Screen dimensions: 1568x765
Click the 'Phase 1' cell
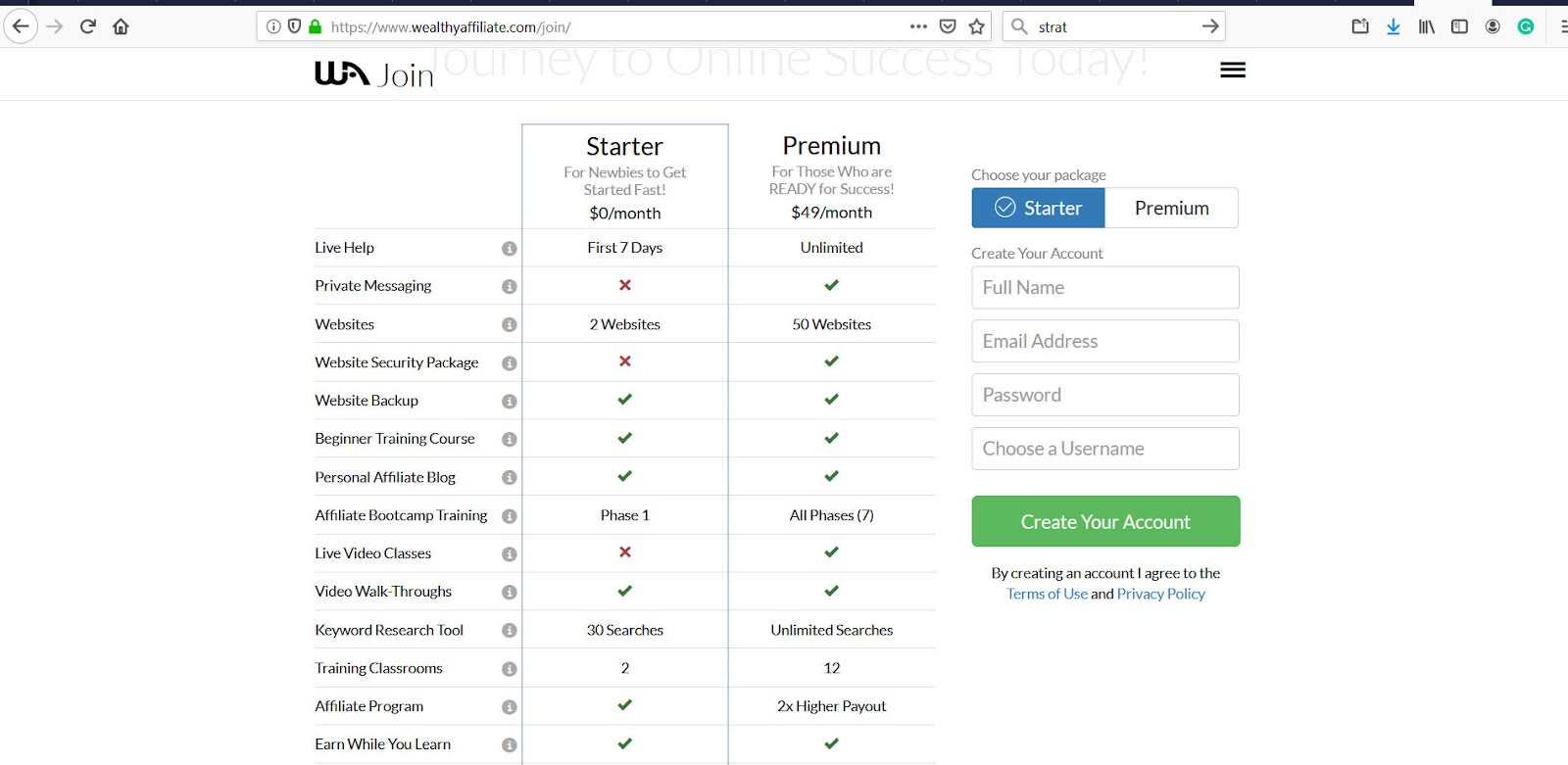[625, 515]
